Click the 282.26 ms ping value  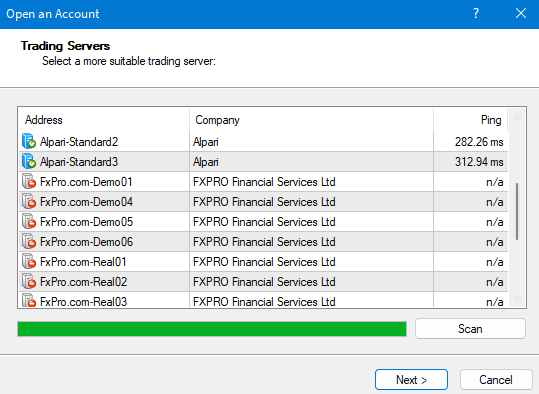click(x=479, y=142)
